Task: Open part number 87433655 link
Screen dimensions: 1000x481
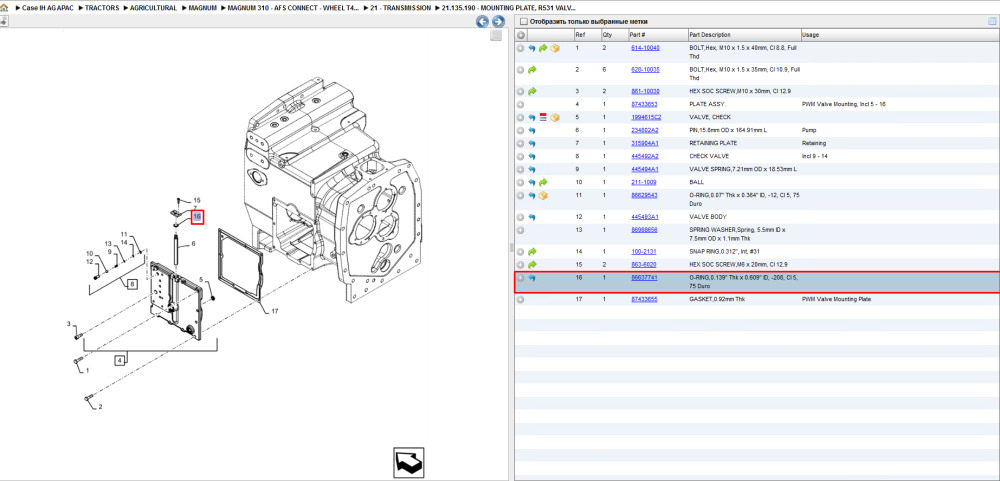Action: coord(644,299)
